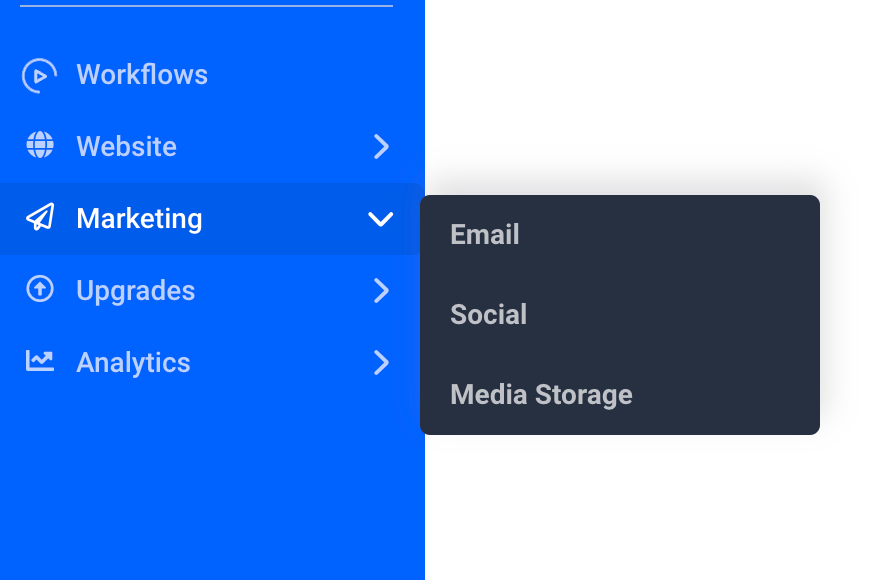Open the Workflows text label
Image resolution: width=894 pixels, height=580 pixels.
pos(142,75)
